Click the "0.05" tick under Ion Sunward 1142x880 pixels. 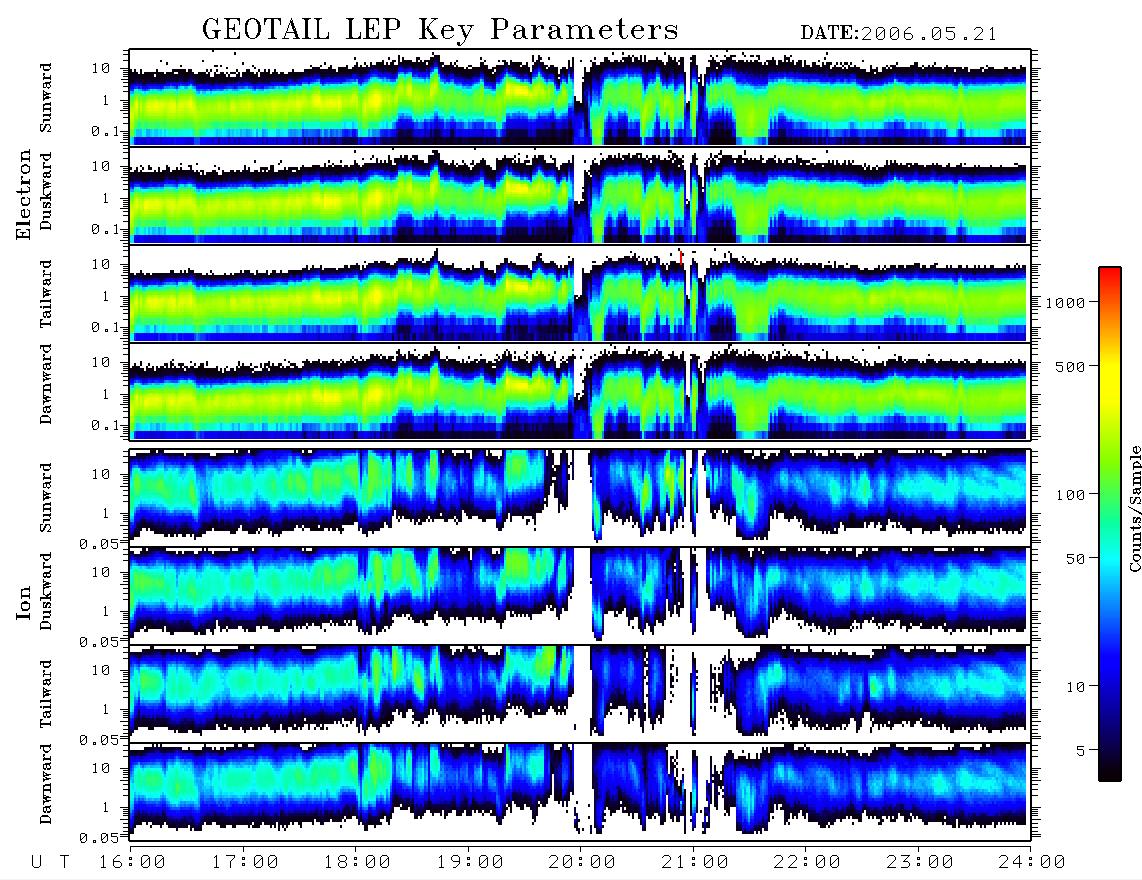click(98, 543)
